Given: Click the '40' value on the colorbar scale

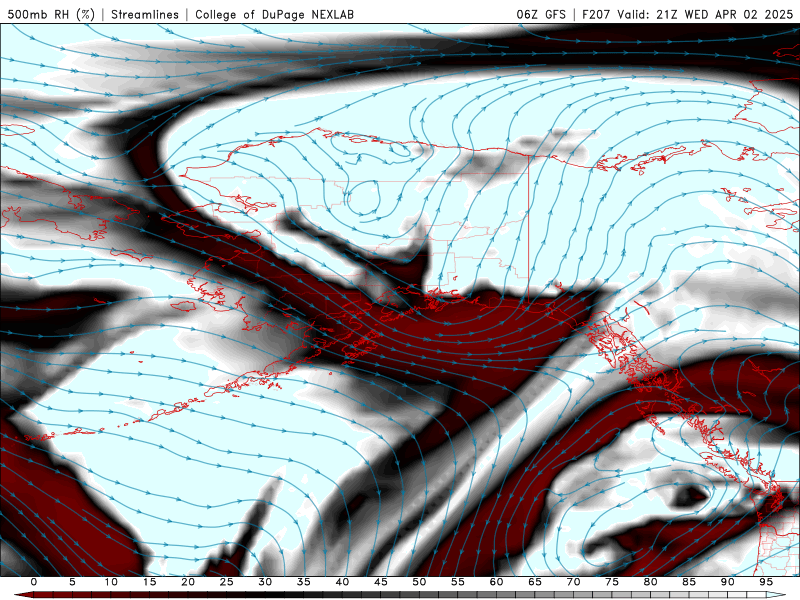Looking at the screenshot, I should pyautogui.click(x=342, y=582).
